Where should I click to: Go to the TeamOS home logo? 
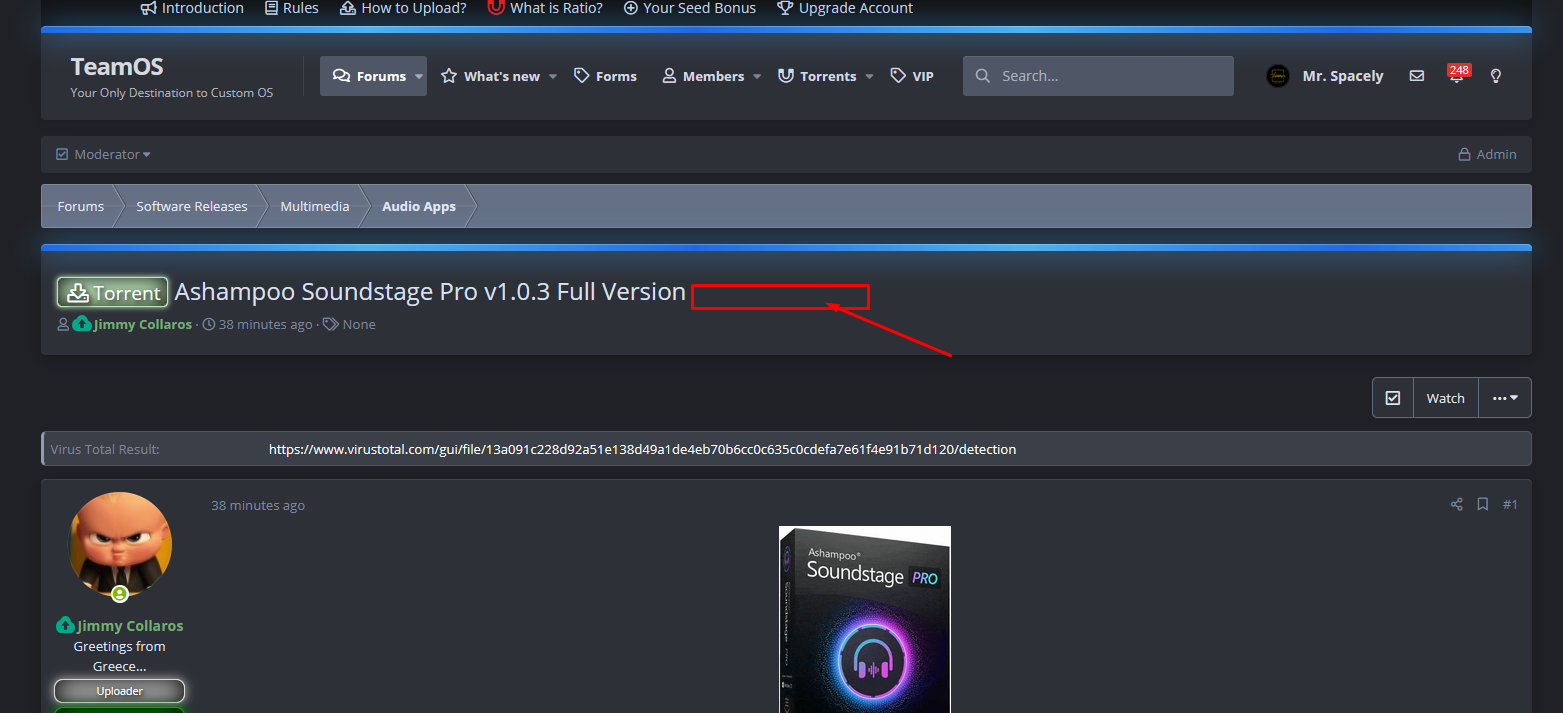(x=117, y=67)
